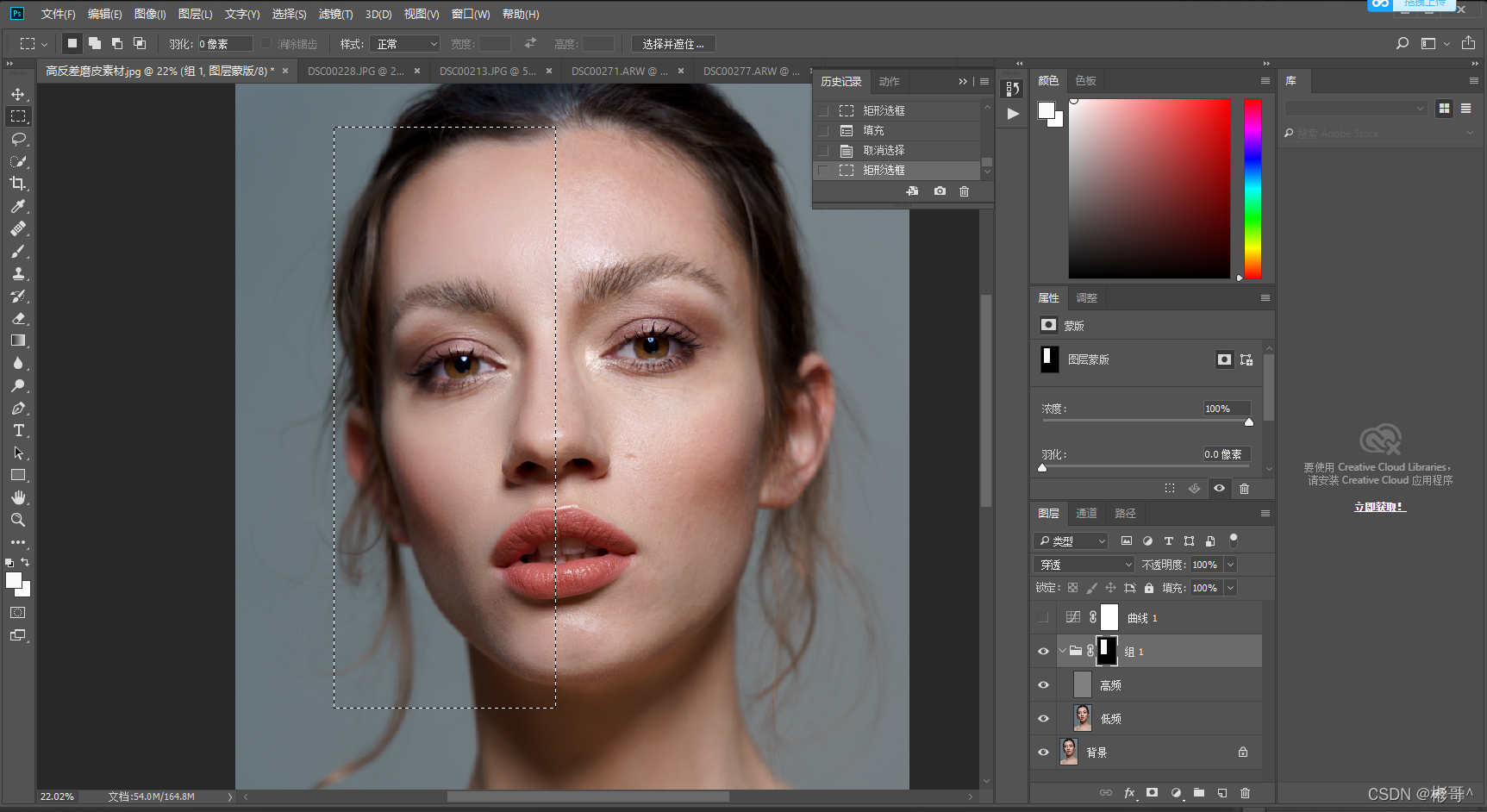Screen dimensions: 1487x812
Task: Select the Pen tool
Action: (18, 408)
